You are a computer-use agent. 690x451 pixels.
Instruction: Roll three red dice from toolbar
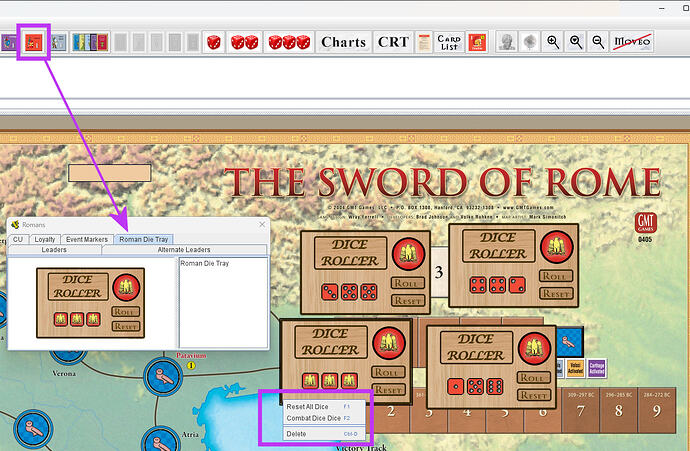point(289,42)
